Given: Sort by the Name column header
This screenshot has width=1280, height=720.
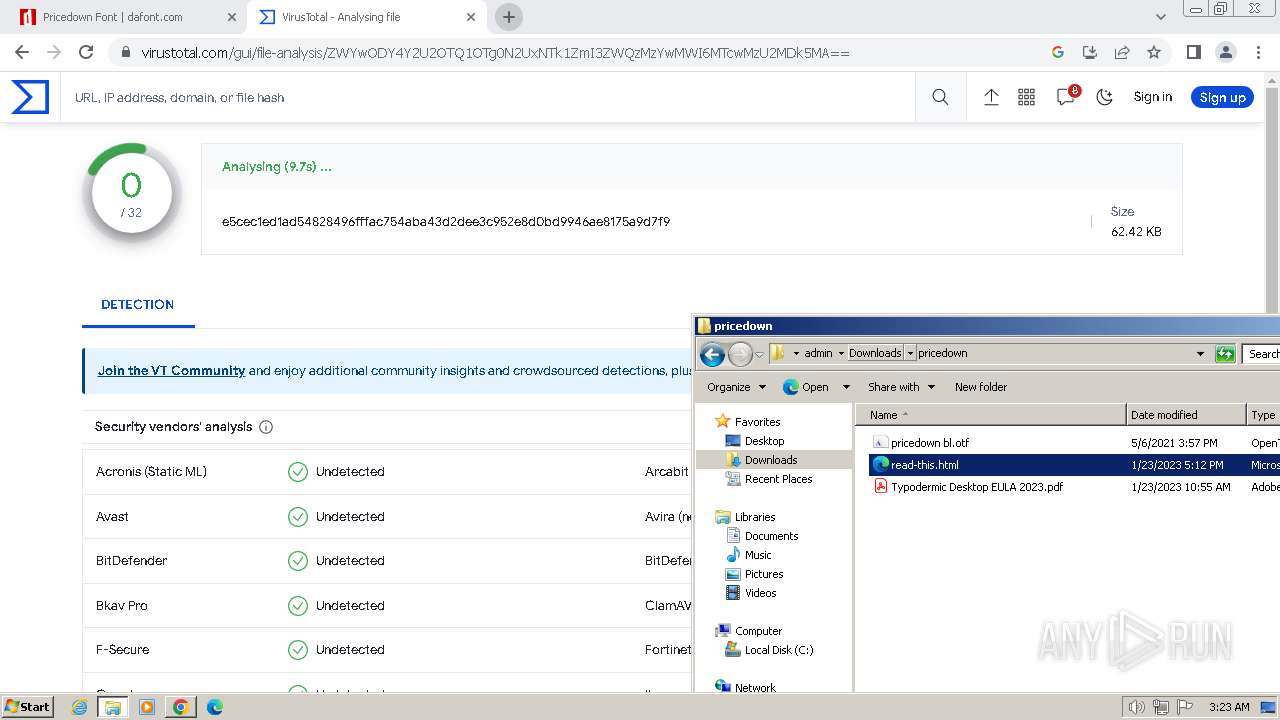Looking at the screenshot, I should point(991,415).
